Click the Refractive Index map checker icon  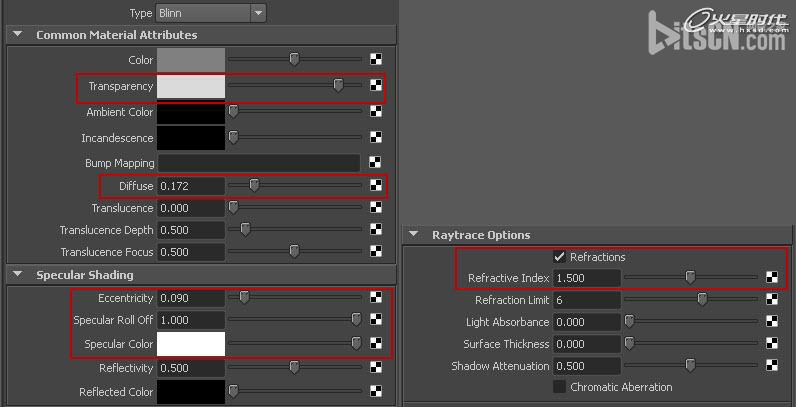(772, 277)
